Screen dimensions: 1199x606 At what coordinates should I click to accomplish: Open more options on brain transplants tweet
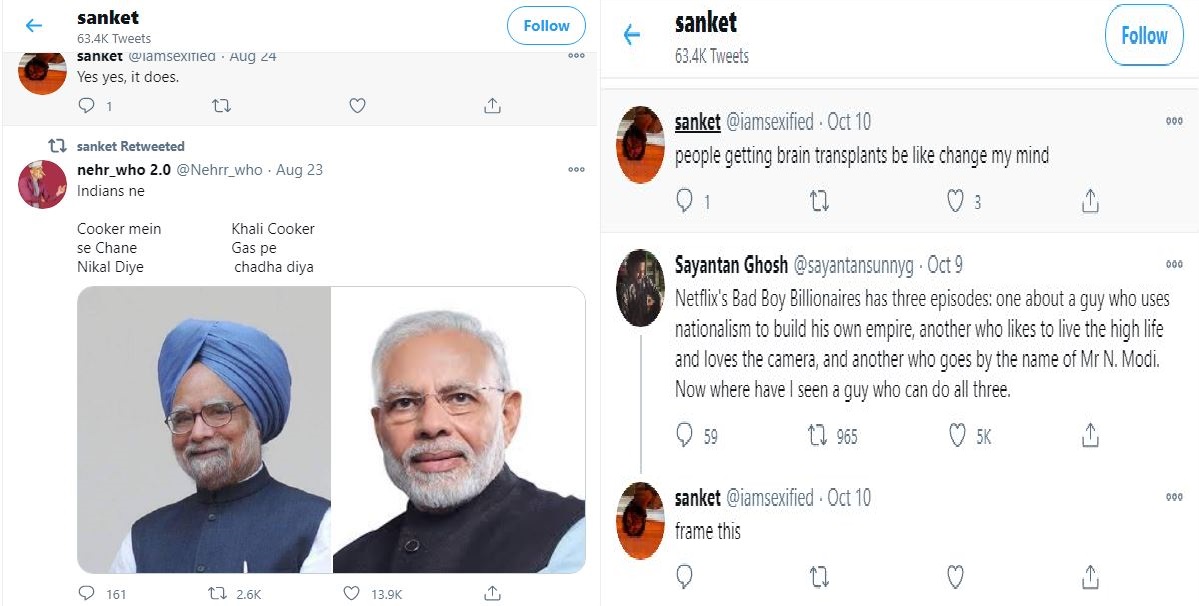[1173, 121]
